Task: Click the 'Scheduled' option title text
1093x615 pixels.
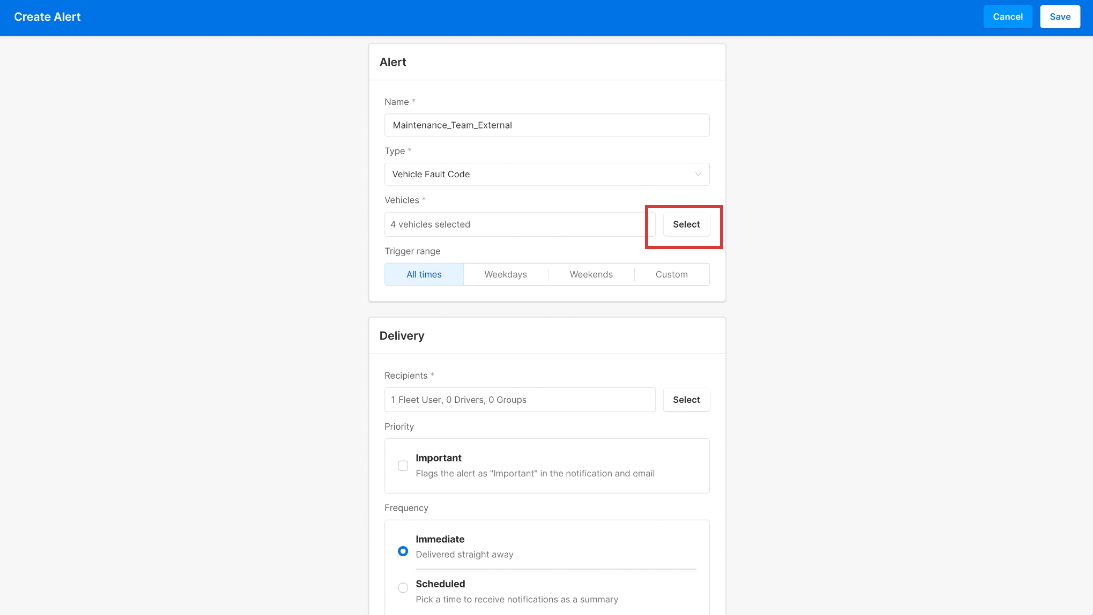Action: click(440, 584)
